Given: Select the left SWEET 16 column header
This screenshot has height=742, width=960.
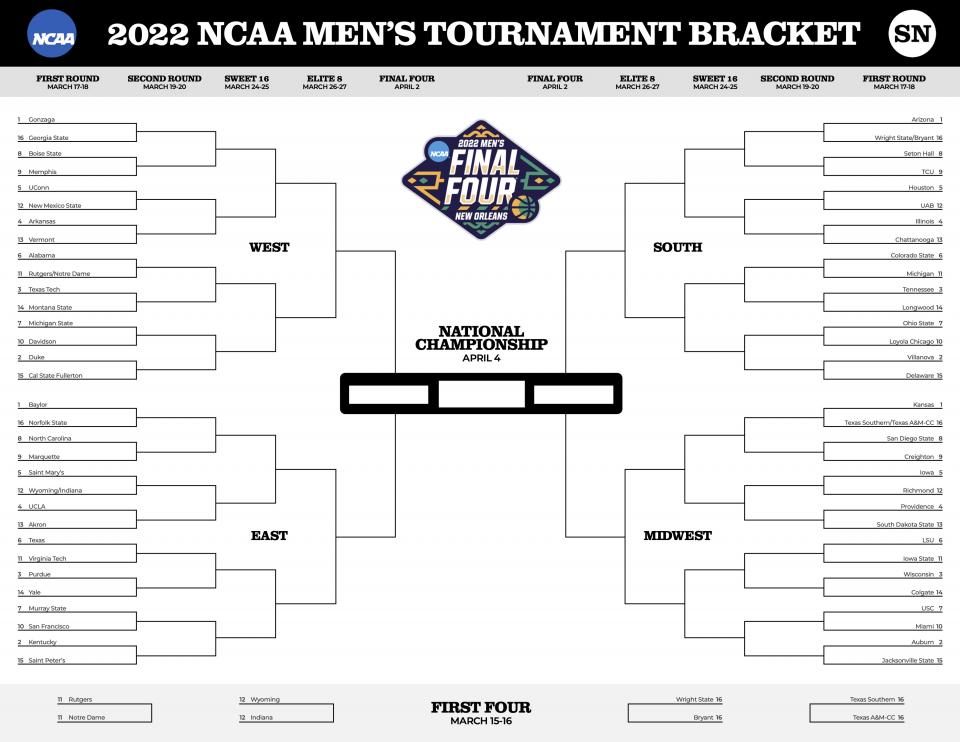Looking at the screenshot, I should pos(247,82).
